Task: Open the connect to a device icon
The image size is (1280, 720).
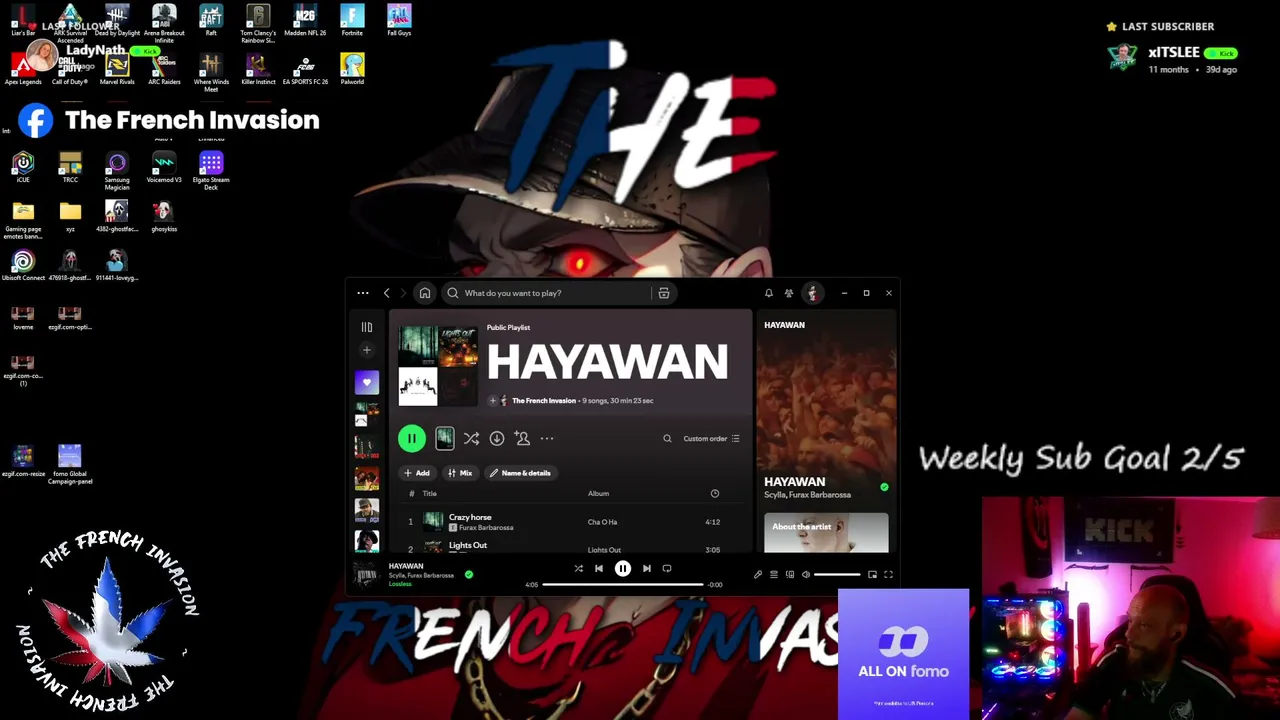Action: click(789, 575)
